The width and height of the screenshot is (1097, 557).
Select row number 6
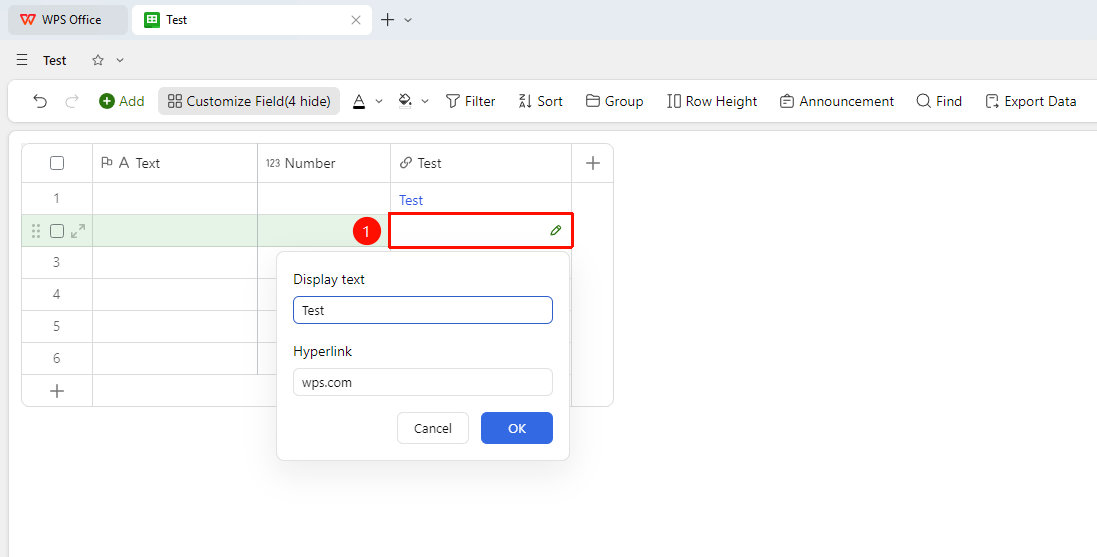pos(57,358)
